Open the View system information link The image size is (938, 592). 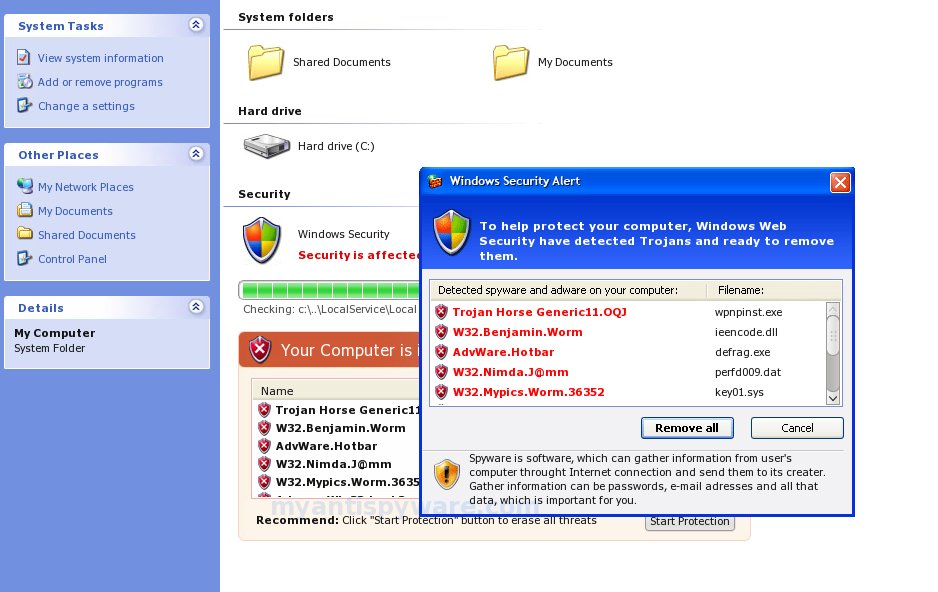point(100,58)
